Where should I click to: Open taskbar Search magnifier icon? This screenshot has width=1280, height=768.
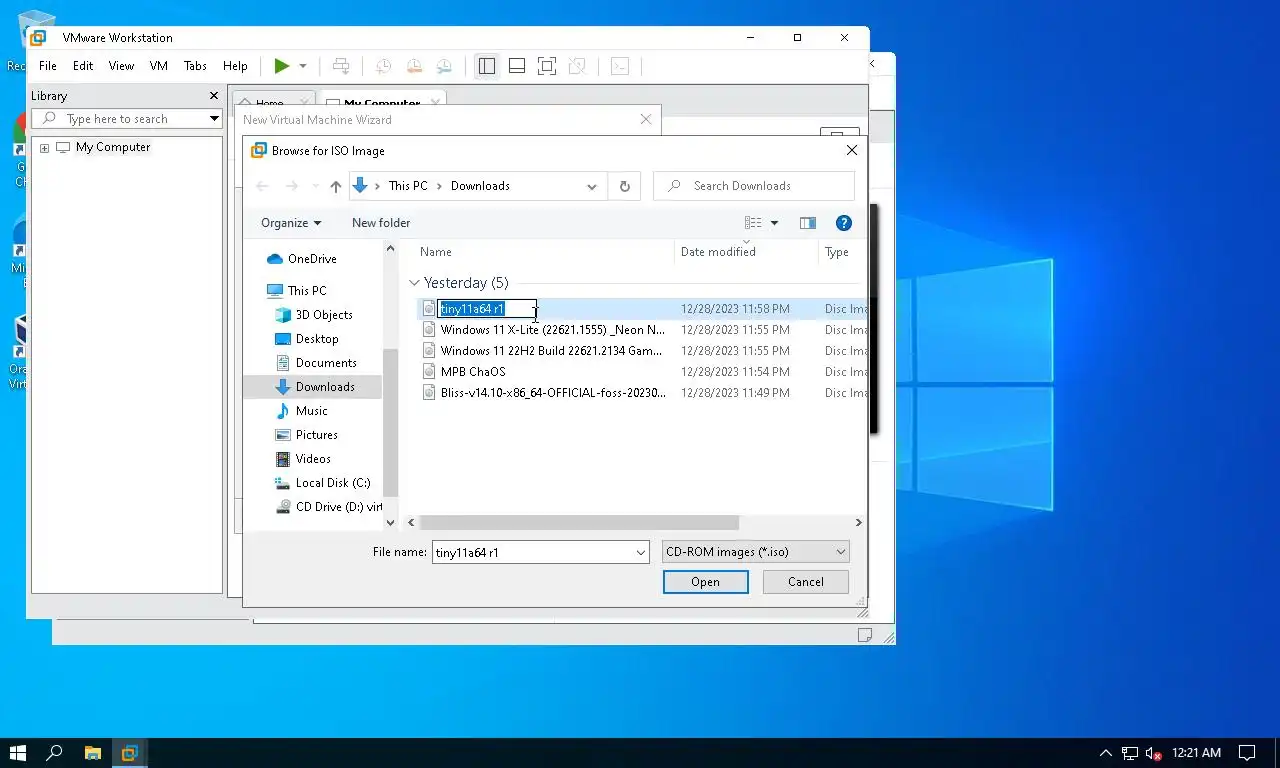(x=55, y=753)
